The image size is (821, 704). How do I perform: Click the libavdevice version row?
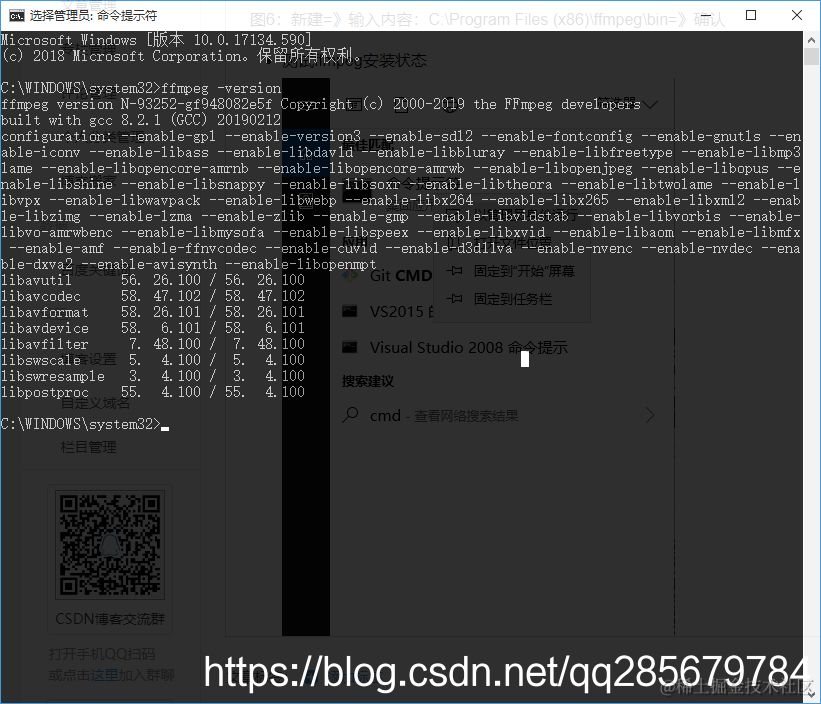point(153,328)
